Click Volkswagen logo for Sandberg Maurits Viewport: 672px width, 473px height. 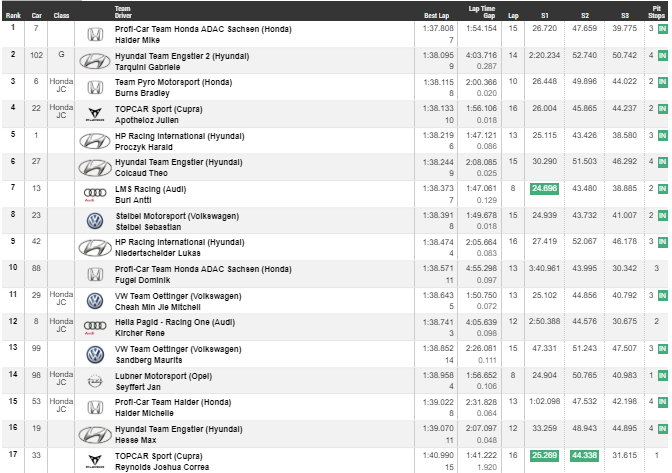[x=95, y=354]
